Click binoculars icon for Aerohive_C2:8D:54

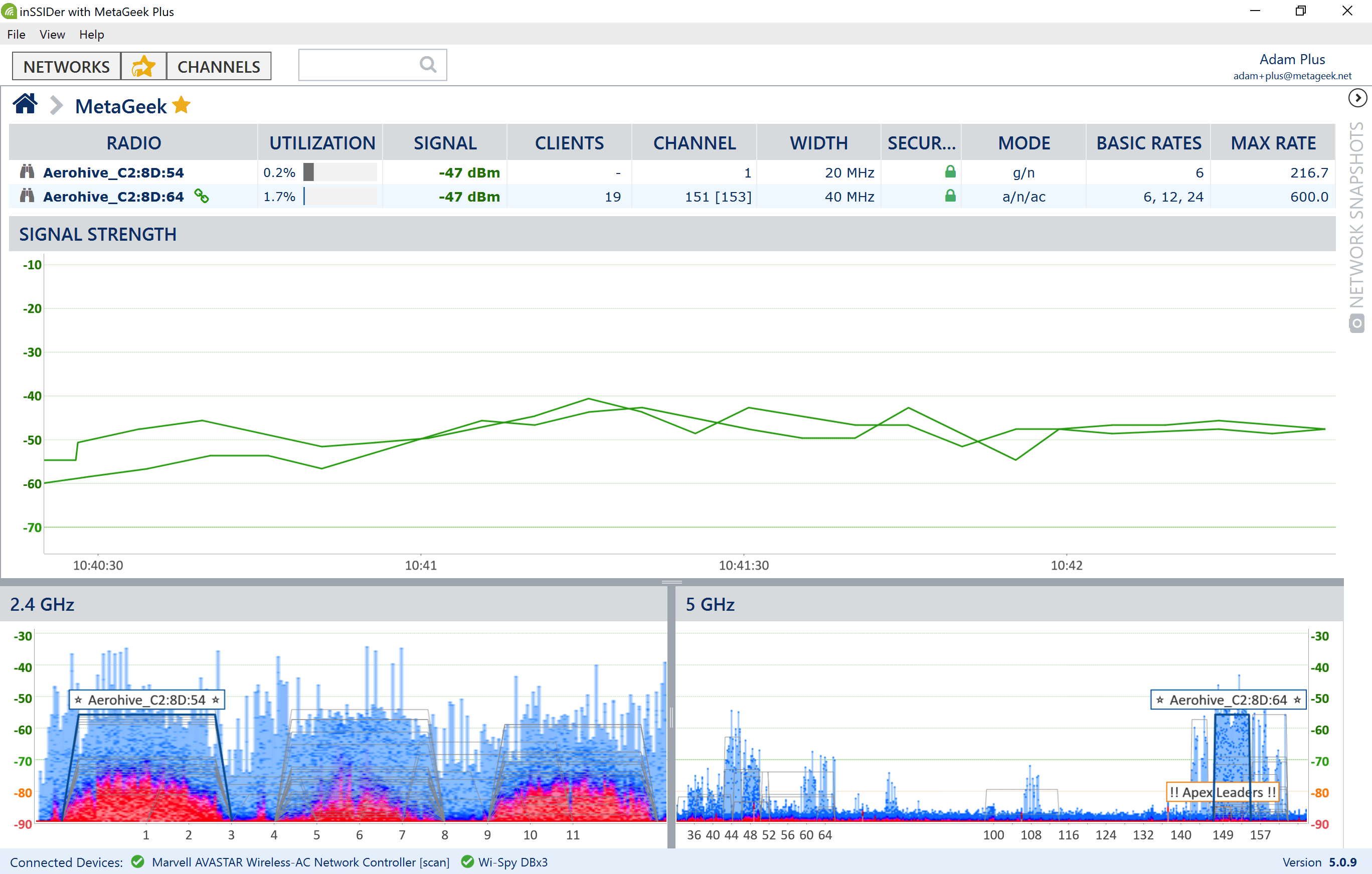pos(27,172)
